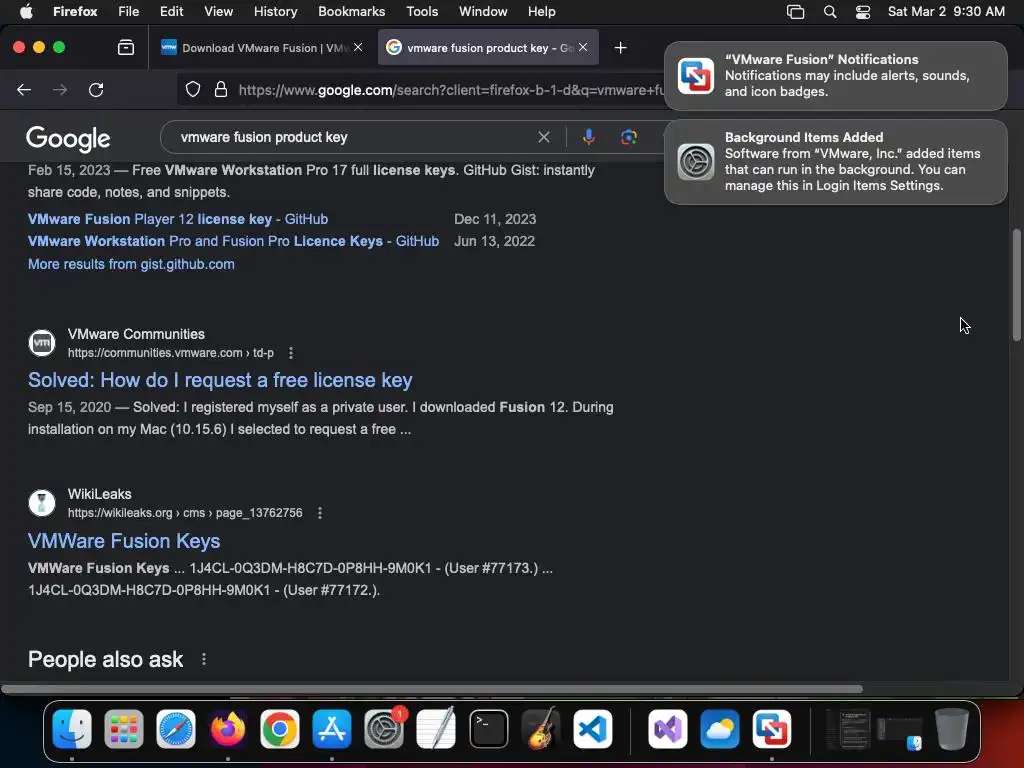Screen dimensions: 1024x768
Task: Open GarageBand from the Dock
Action: point(541,728)
